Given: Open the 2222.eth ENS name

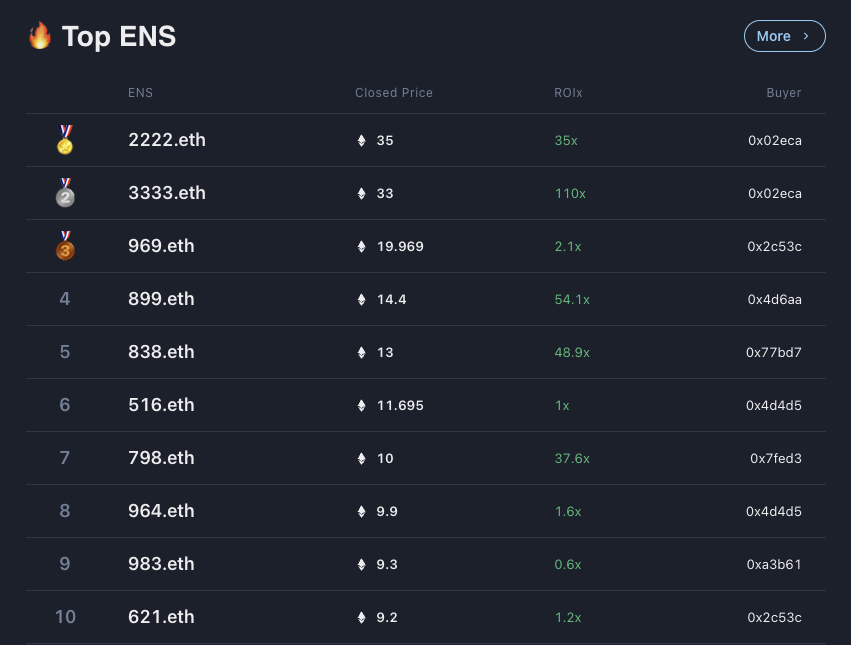Looking at the screenshot, I should (167, 140).
